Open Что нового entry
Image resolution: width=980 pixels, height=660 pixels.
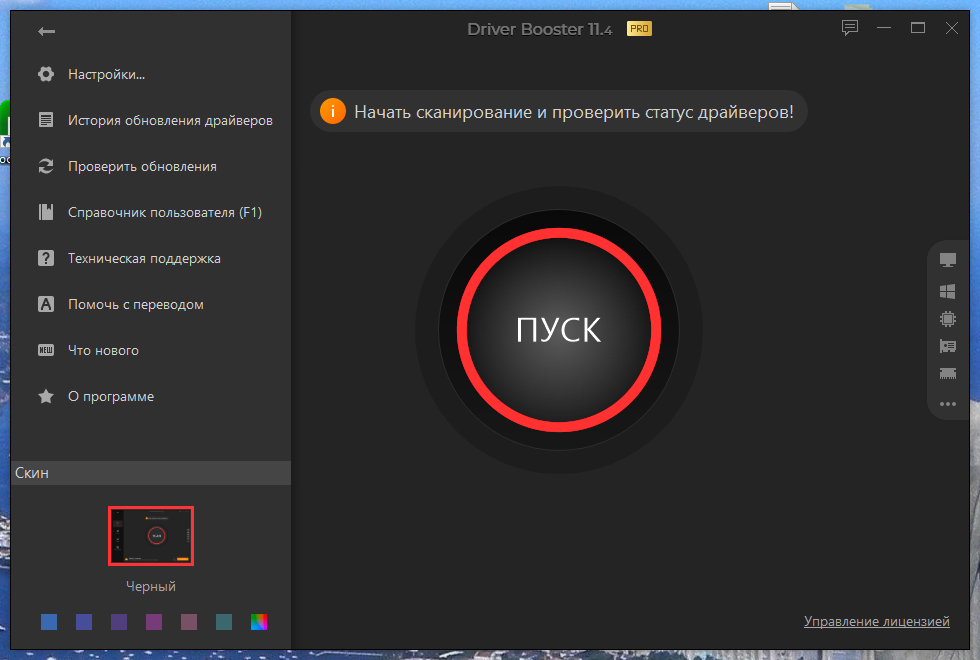pyautogui.click(x=103, y=350)
